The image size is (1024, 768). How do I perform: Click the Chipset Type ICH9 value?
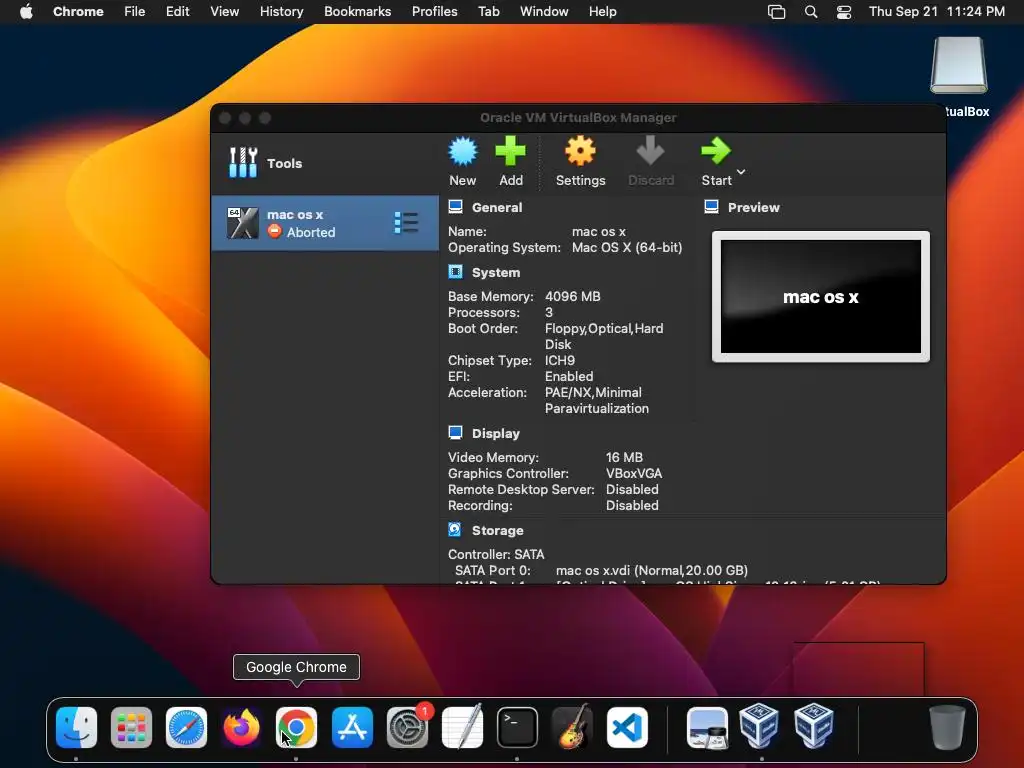[560, 360]
